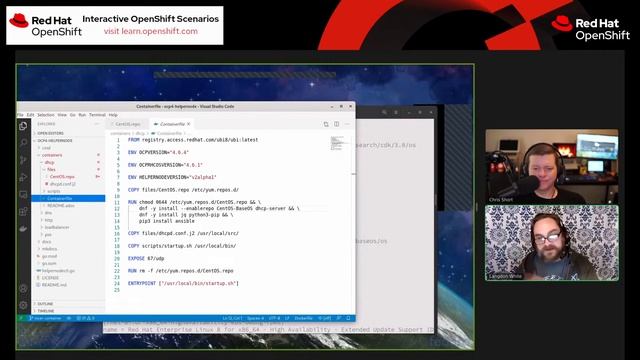Click the git branch name in status bar
This screenshot has height=360, width=640.
[x=45, y=318]
